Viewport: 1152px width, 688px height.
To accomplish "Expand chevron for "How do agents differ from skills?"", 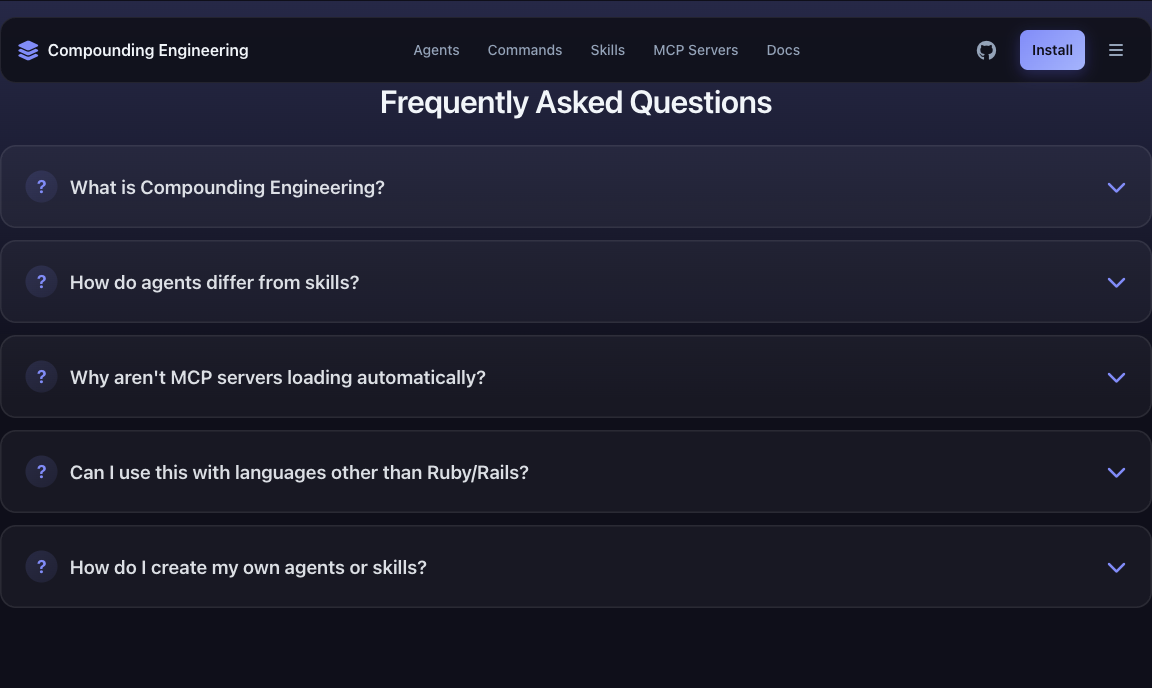I will [x=1116, y=282].
